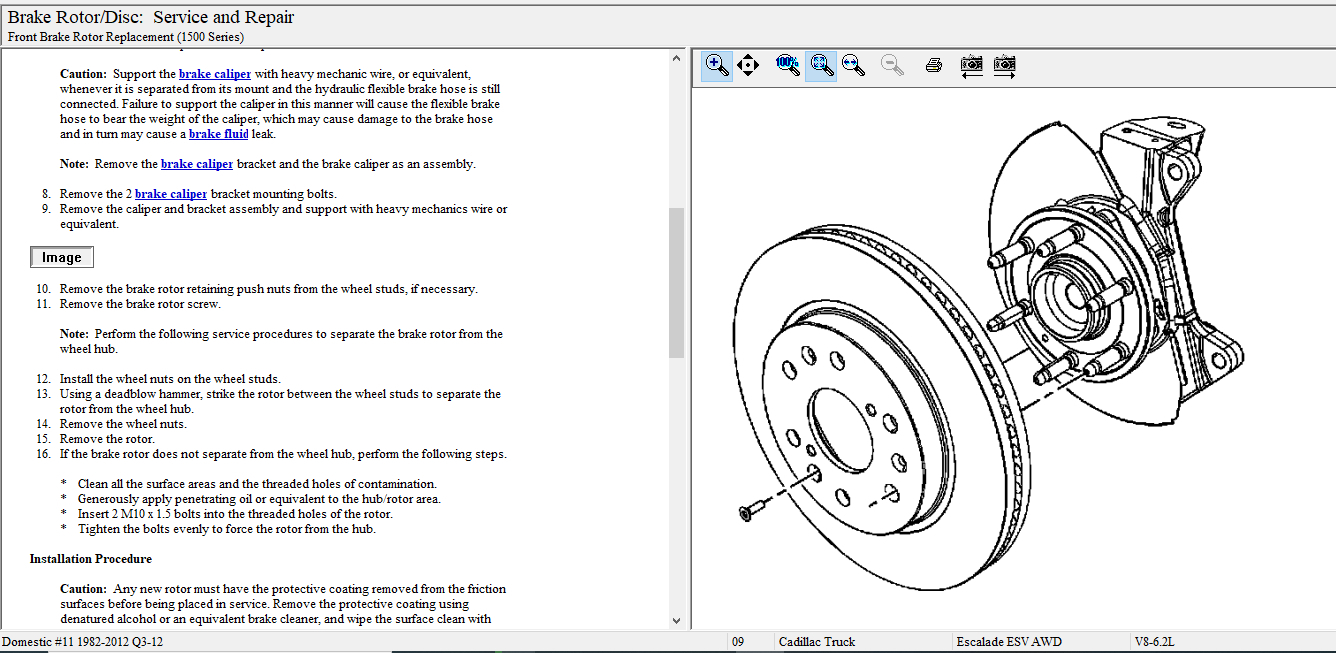The width and height of the screenshot is (1336, 653).
Task: Set diagram zoom to 100%
Action: (x=788, y=66)
